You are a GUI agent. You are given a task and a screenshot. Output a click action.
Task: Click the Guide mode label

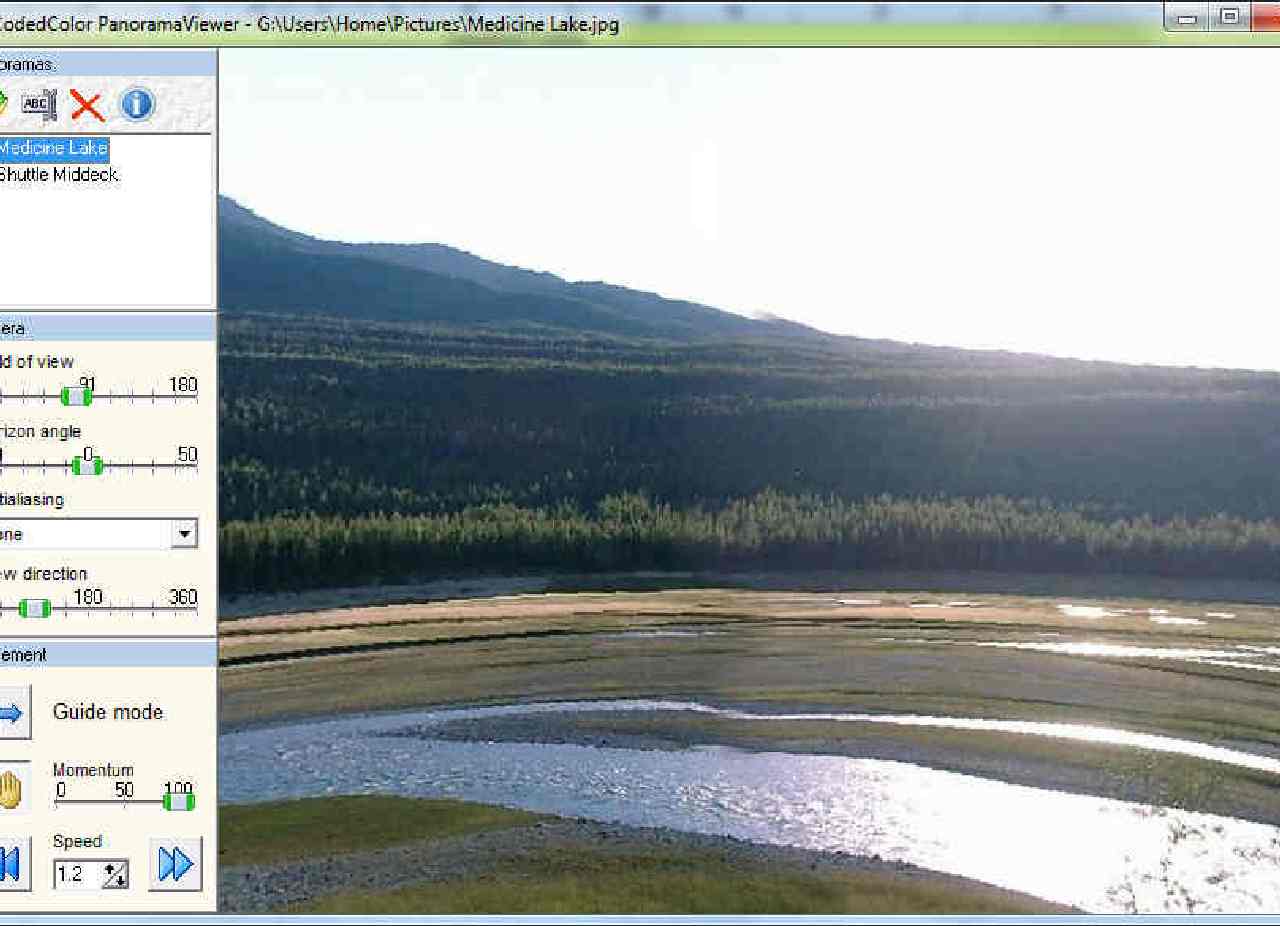click(108, 712)
